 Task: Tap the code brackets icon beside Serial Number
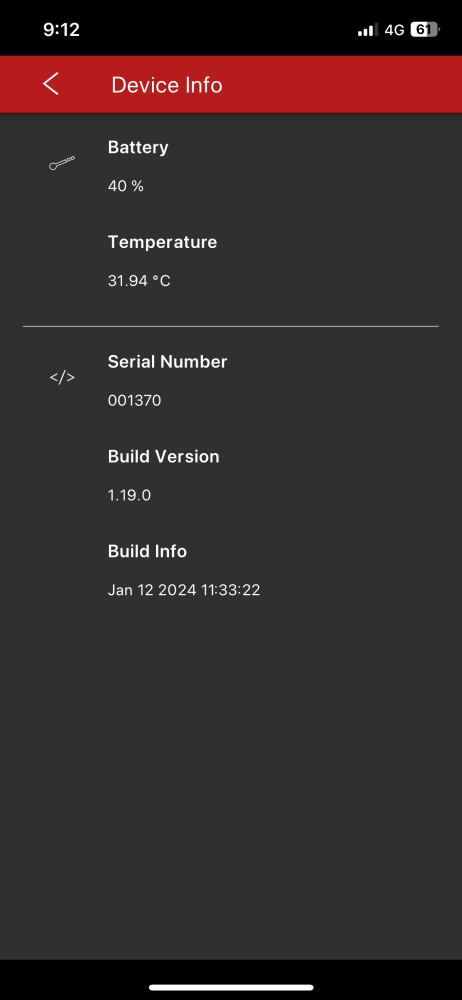(x=62, y=378)
